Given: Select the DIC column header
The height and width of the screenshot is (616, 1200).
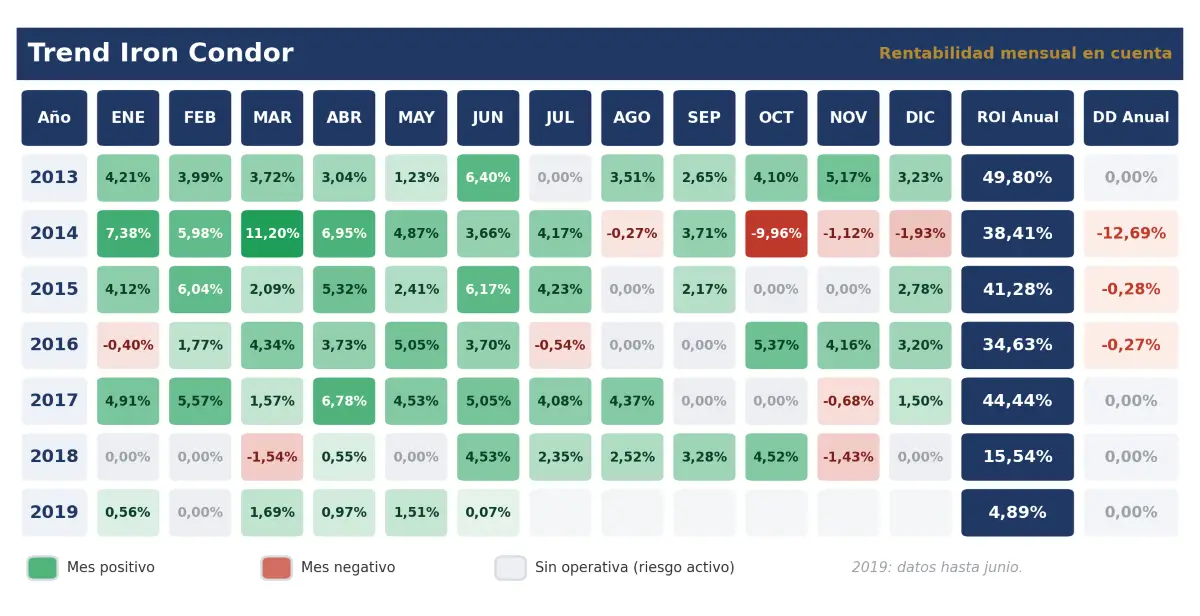Looking at the screenshot, I should click(920, 118).
